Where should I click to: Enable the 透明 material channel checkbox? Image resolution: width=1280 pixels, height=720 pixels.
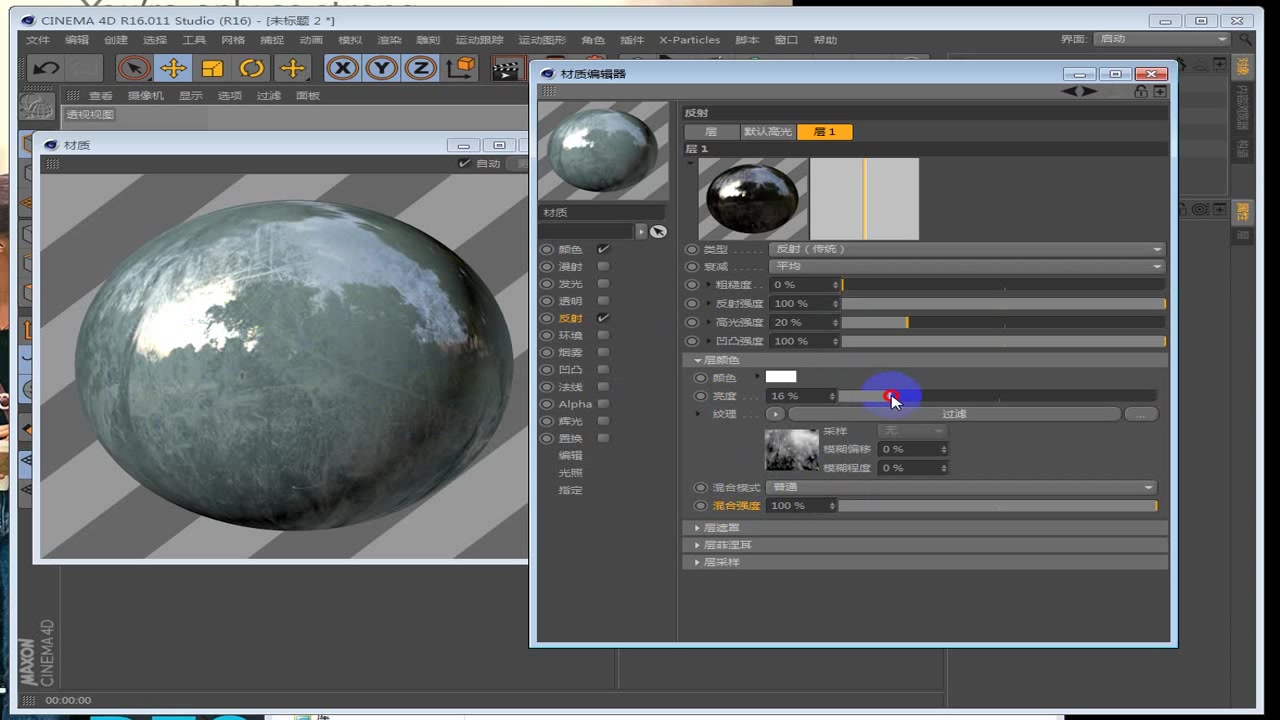(x=602, y=300)
